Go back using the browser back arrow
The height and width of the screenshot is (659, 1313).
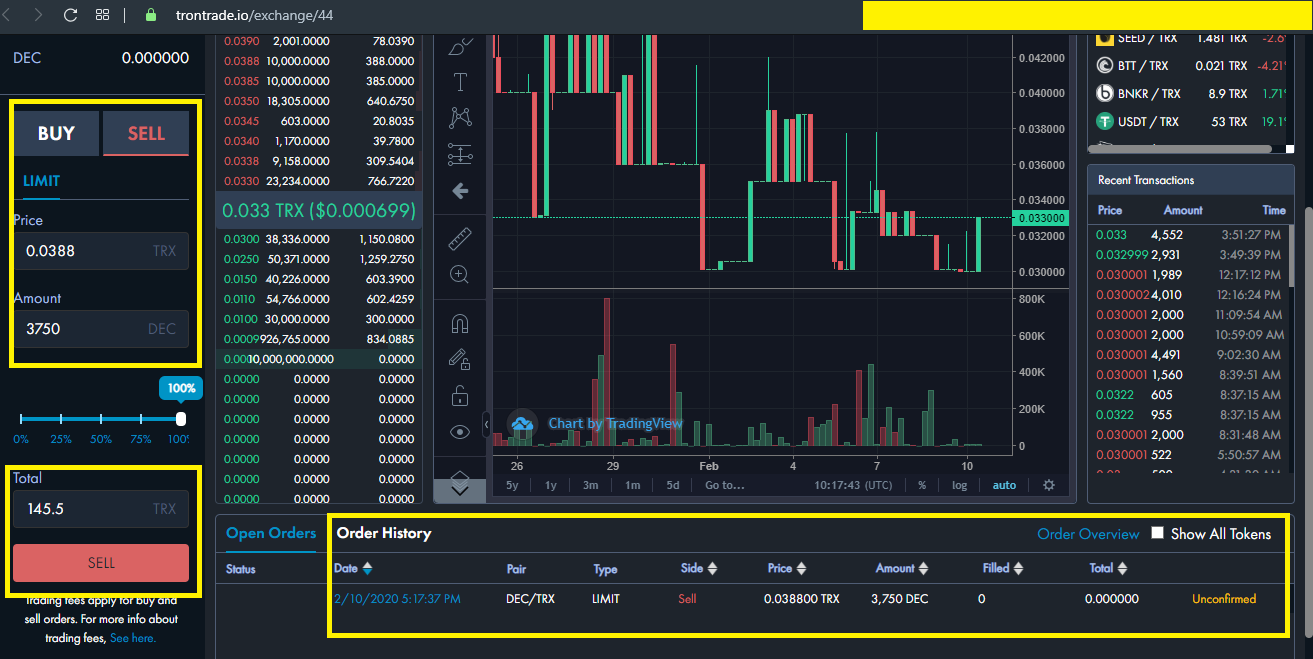pyautogui.click(x=7, y=15)
